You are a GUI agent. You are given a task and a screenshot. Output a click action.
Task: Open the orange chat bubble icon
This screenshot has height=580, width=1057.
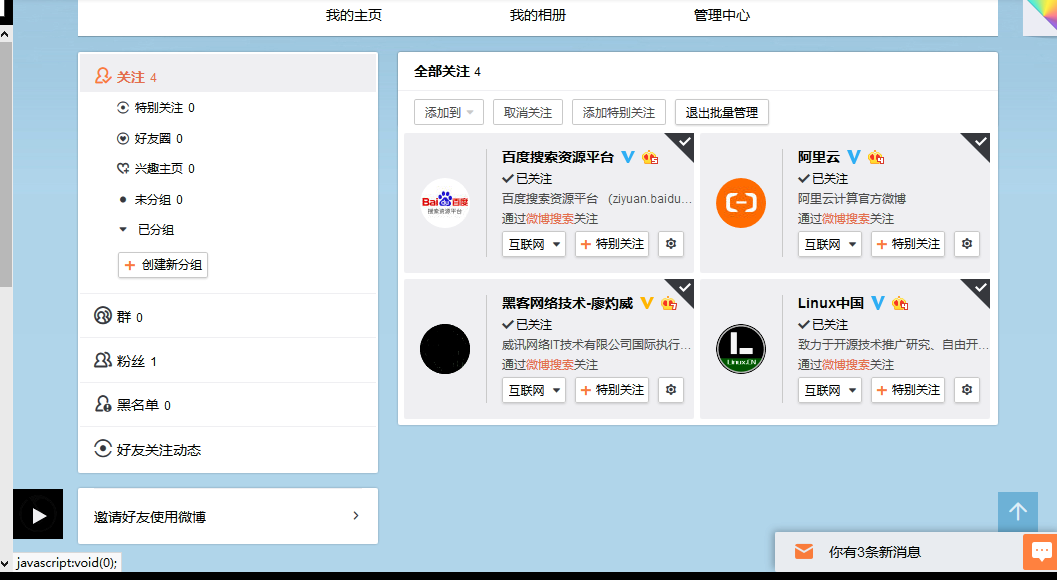click(1040, 552)
